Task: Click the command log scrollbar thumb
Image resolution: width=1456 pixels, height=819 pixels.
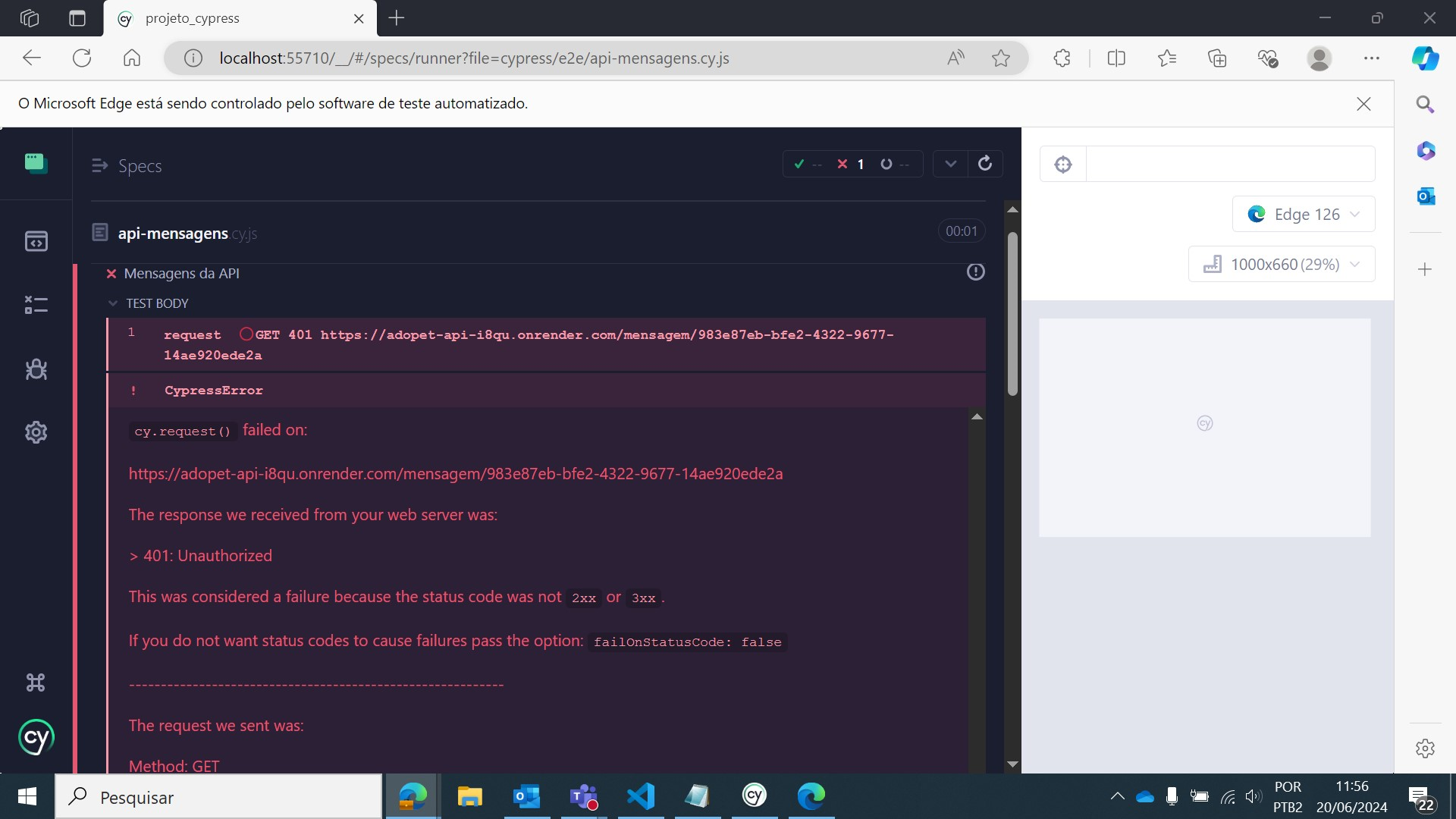Action: point(1012,313)
